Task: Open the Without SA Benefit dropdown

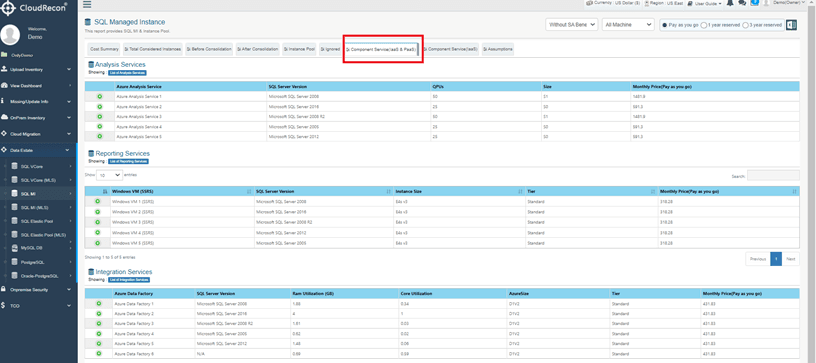Action: 571,24
